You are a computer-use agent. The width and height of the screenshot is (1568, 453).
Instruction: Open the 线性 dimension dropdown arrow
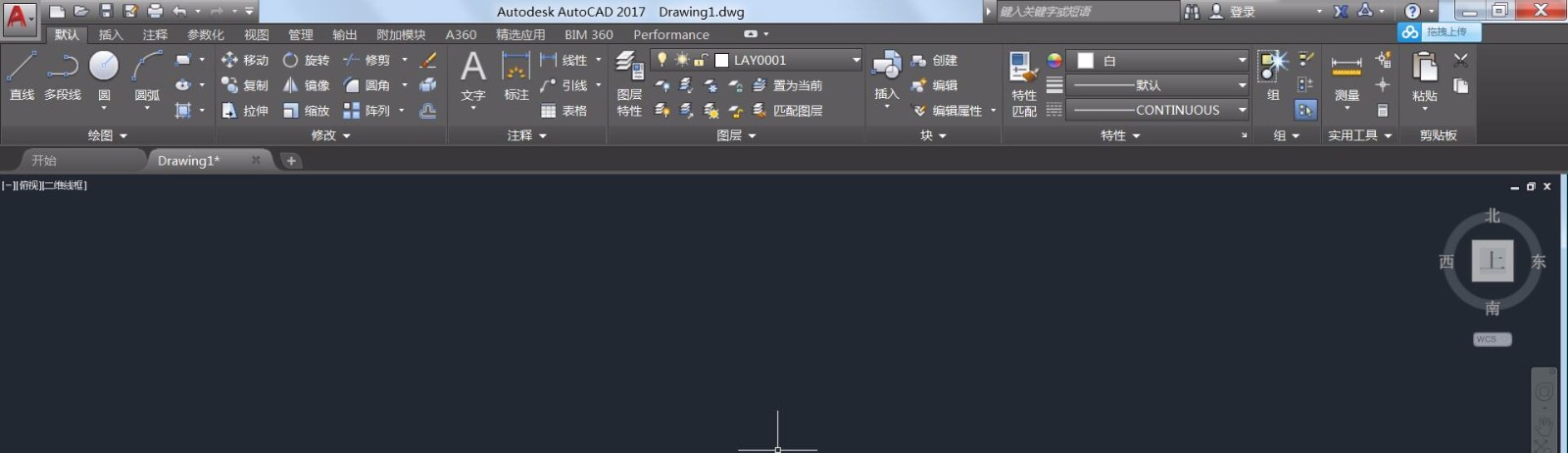point(599,60)
